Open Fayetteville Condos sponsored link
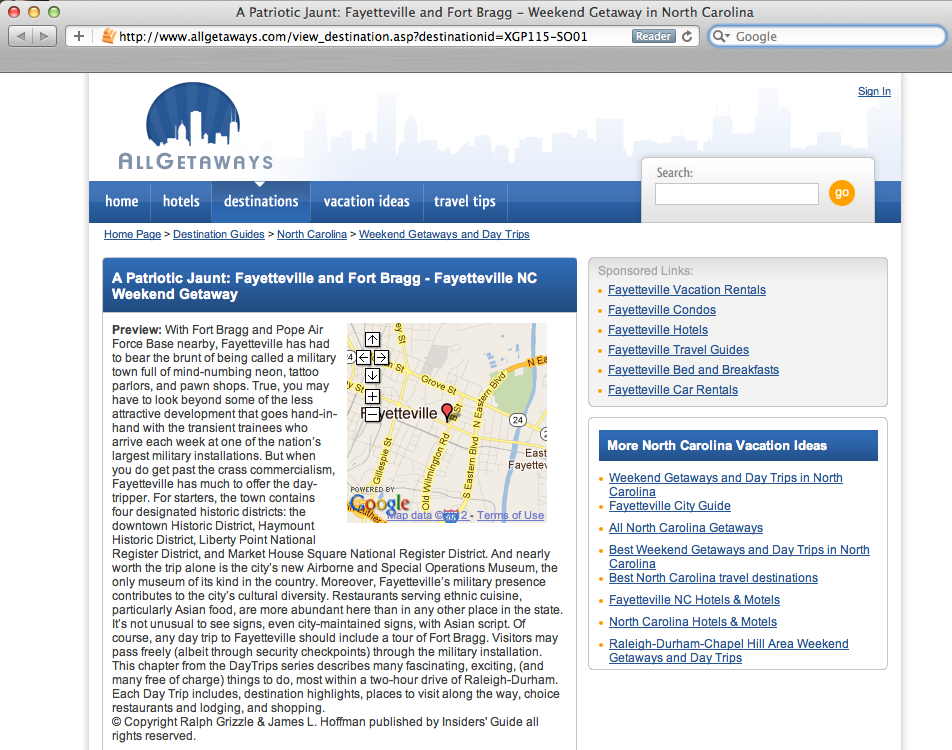Screen dimensions: 952x750 (662, 310)
